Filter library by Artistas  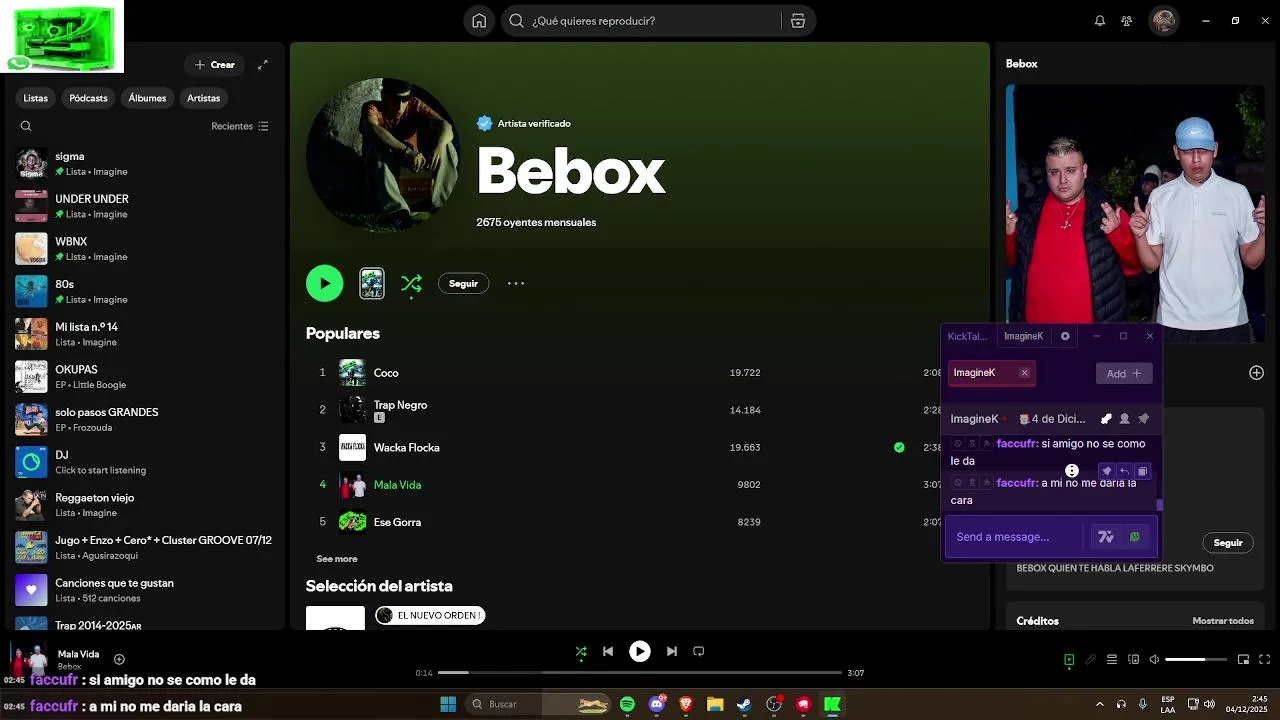coord(203,98)
